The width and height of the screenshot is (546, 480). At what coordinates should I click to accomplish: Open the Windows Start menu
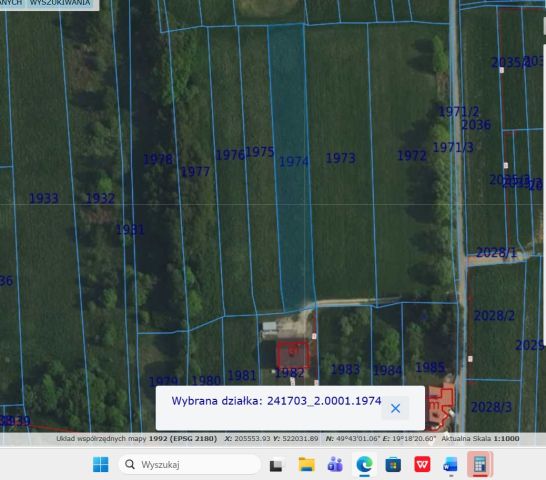101,465
